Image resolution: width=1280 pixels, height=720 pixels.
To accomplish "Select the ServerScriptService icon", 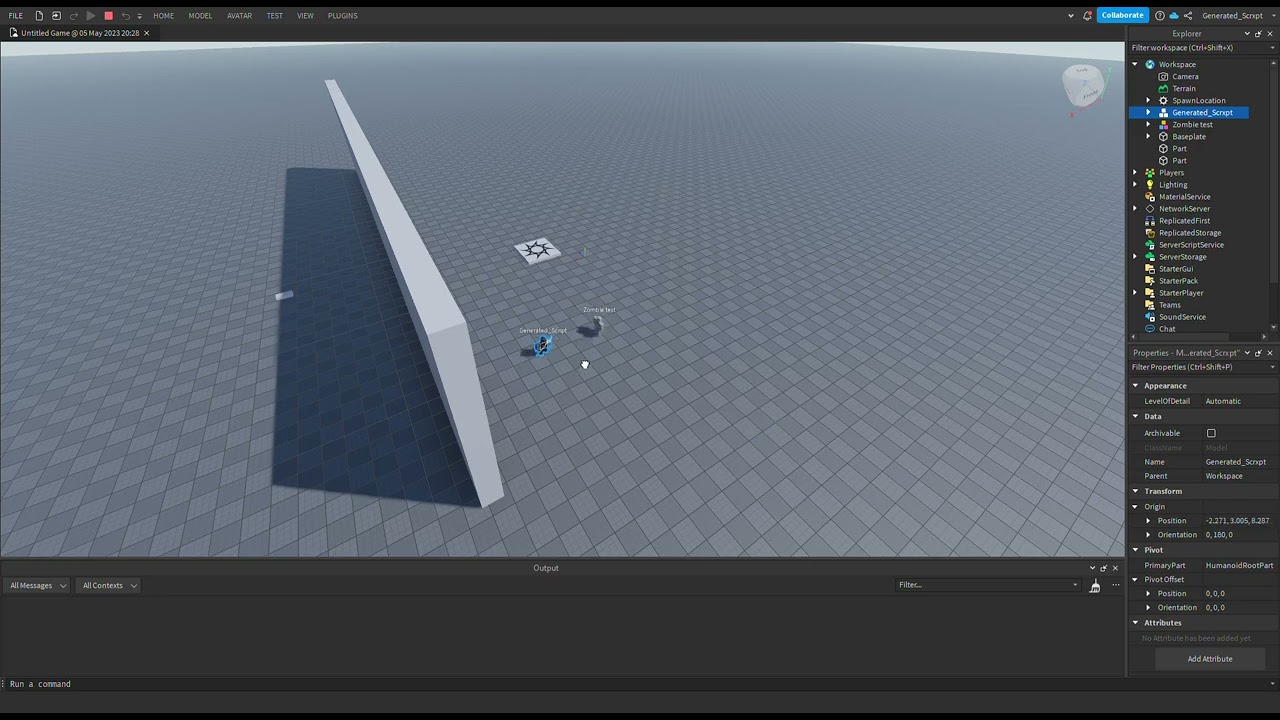I will (1150, 245).
